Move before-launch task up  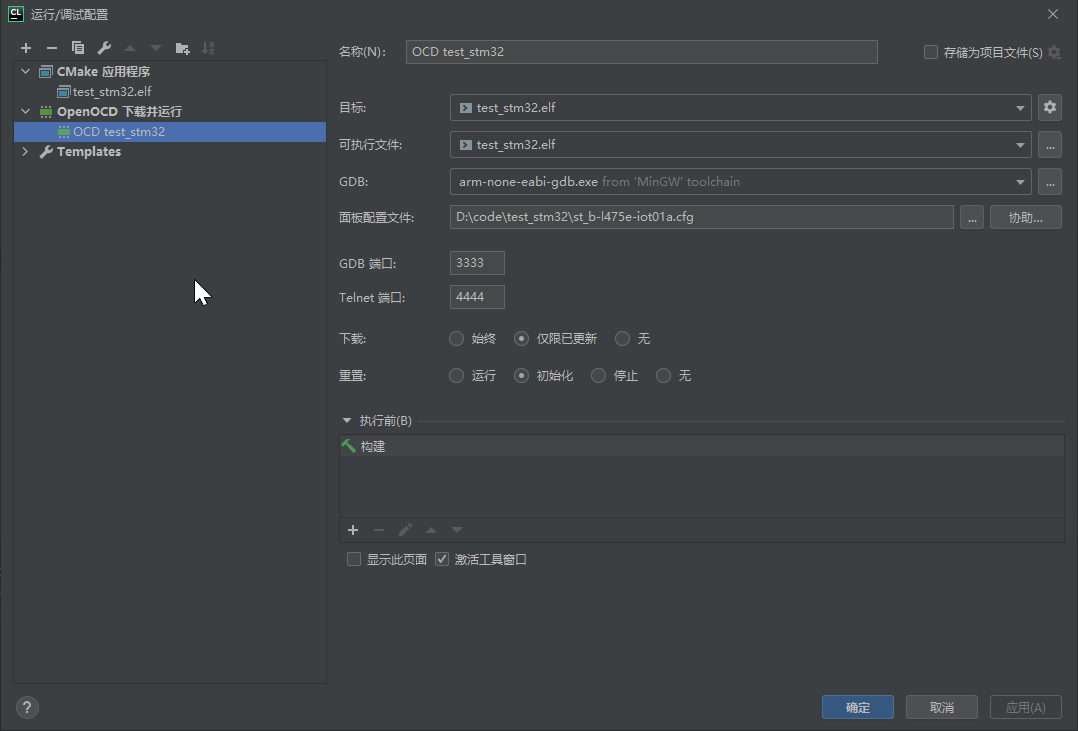[x=431, y=530]
